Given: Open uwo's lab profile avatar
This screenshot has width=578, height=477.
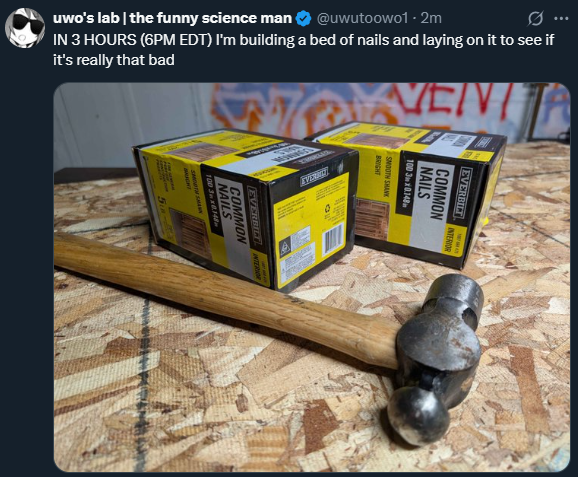Looking at the screenshot, I should pyautogui.click(x=25, y=28).
